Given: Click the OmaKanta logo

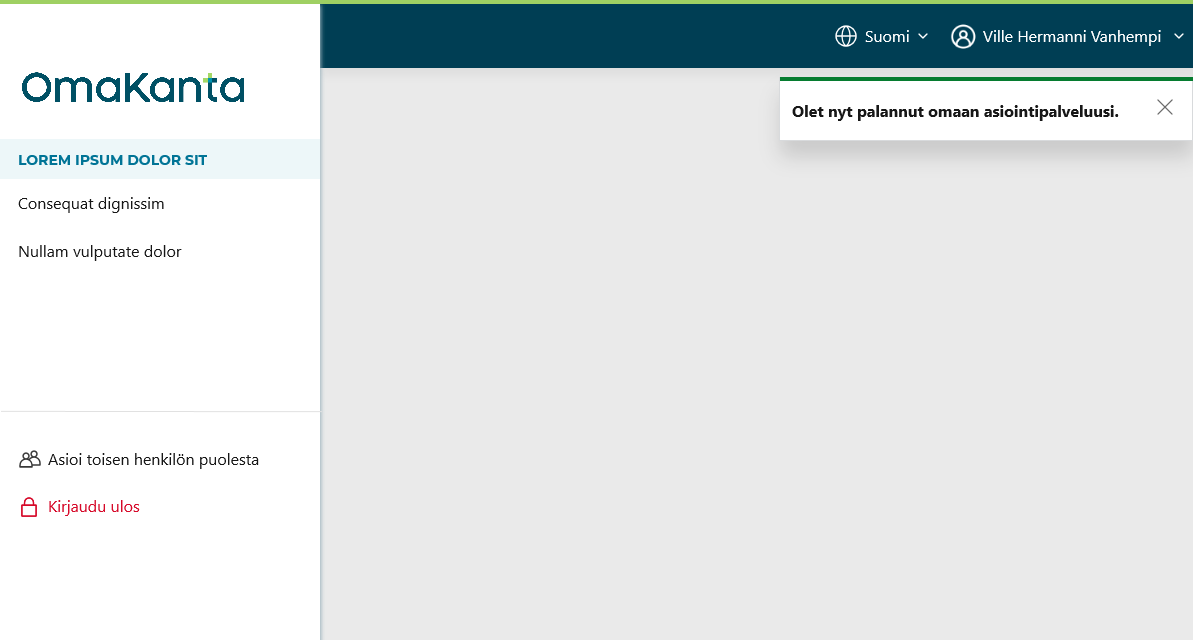Looking at the screenshot, I should pyautogui.click(x=133, y=88).
